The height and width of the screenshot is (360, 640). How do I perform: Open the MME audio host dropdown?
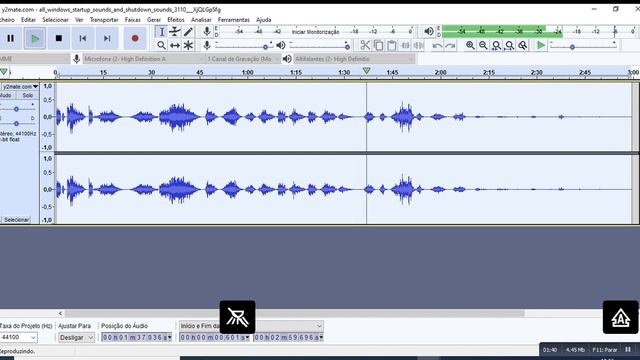coord(34,59)
